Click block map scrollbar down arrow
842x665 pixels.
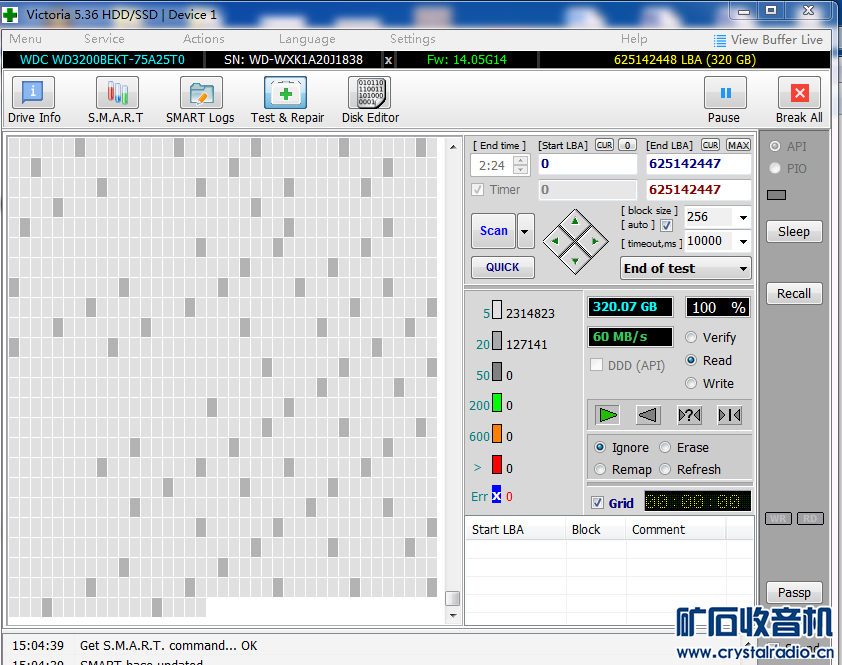tap(453, 616)
